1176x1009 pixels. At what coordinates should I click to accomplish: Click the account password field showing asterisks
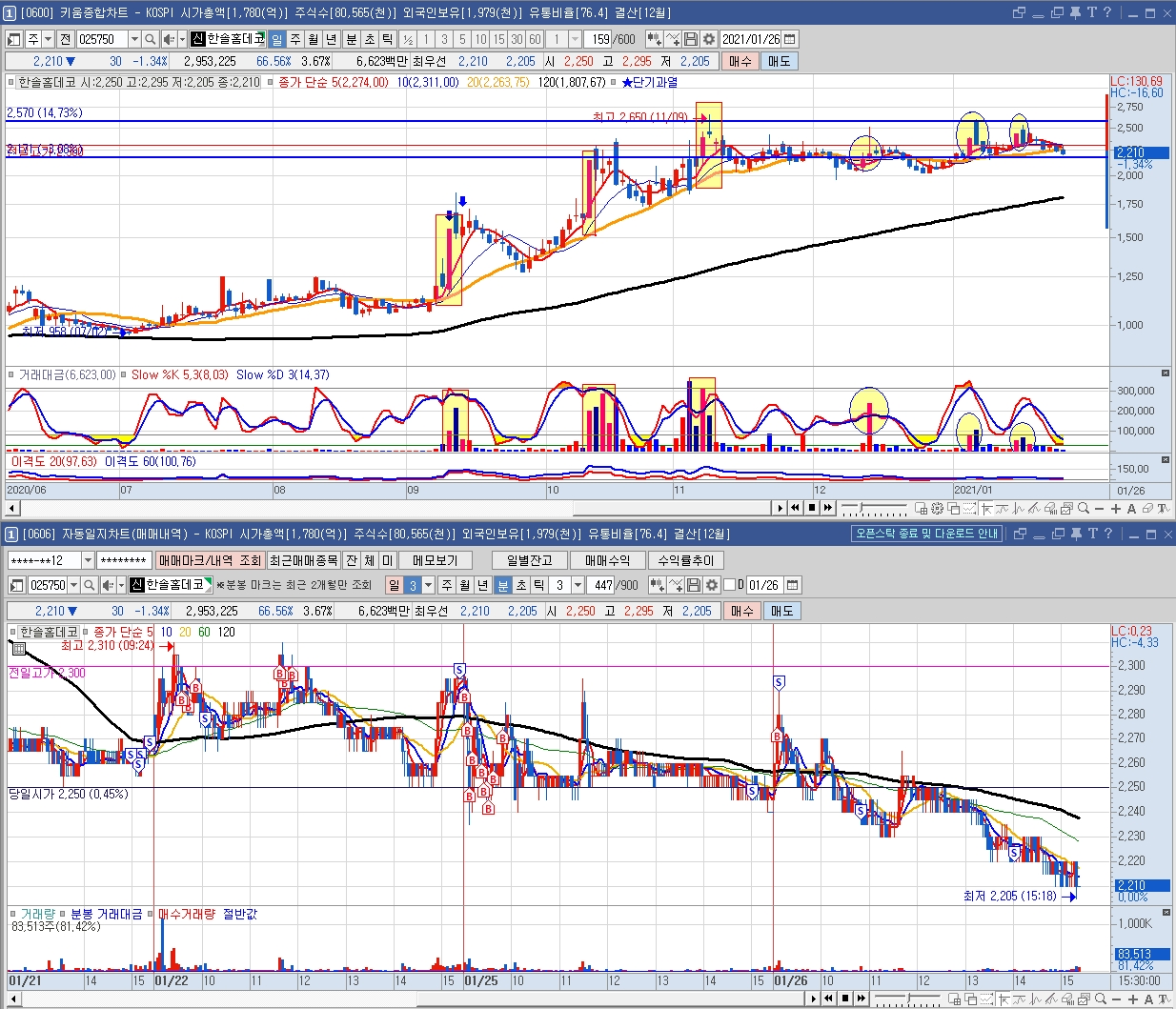tap(124, 560)
